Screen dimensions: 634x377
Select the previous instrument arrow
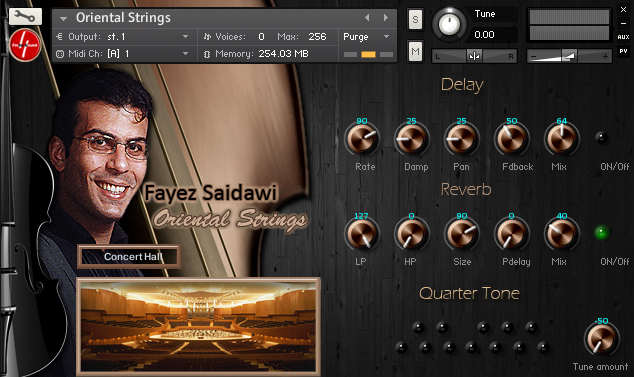pos(367,18)
